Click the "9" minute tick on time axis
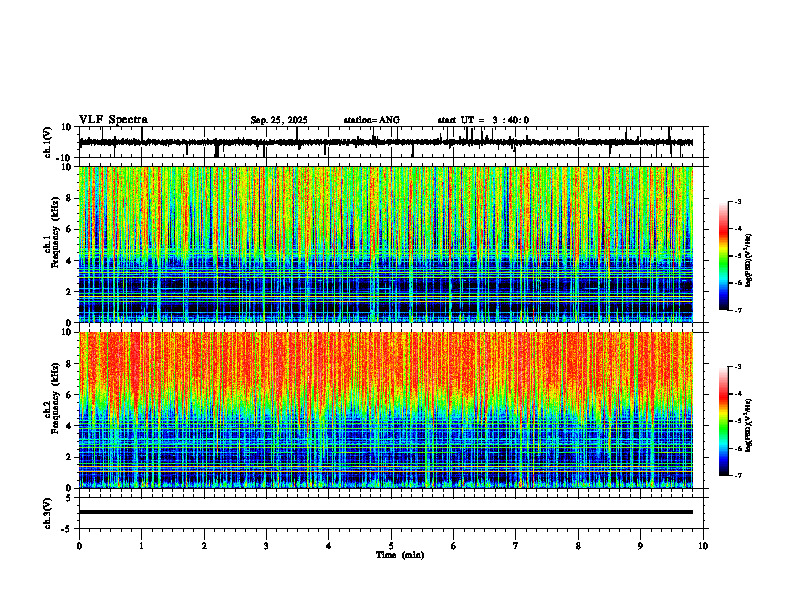Image resolution: width=792 pixels, height=612 pixels. [640, 546]
